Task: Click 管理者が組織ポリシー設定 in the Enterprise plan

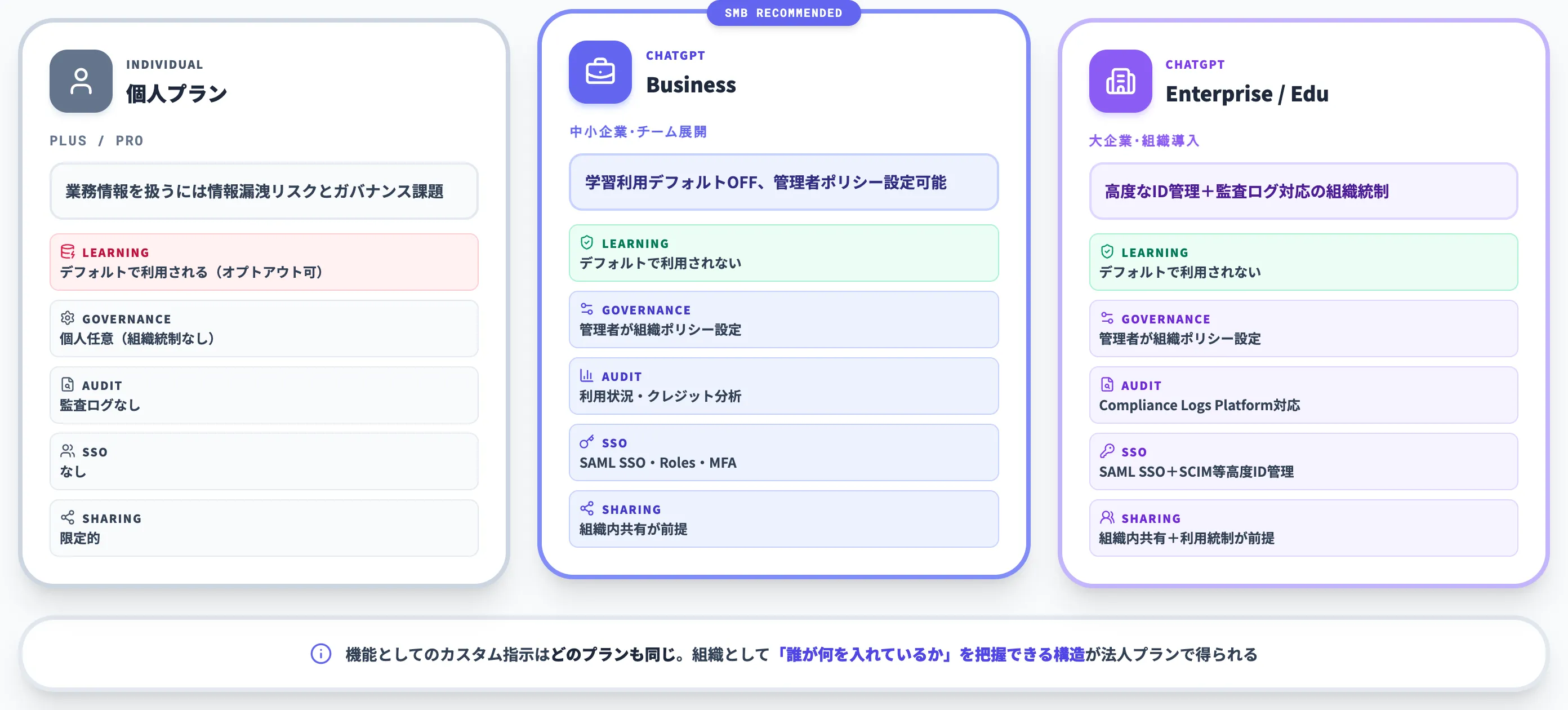Action: coord(1179,339)
